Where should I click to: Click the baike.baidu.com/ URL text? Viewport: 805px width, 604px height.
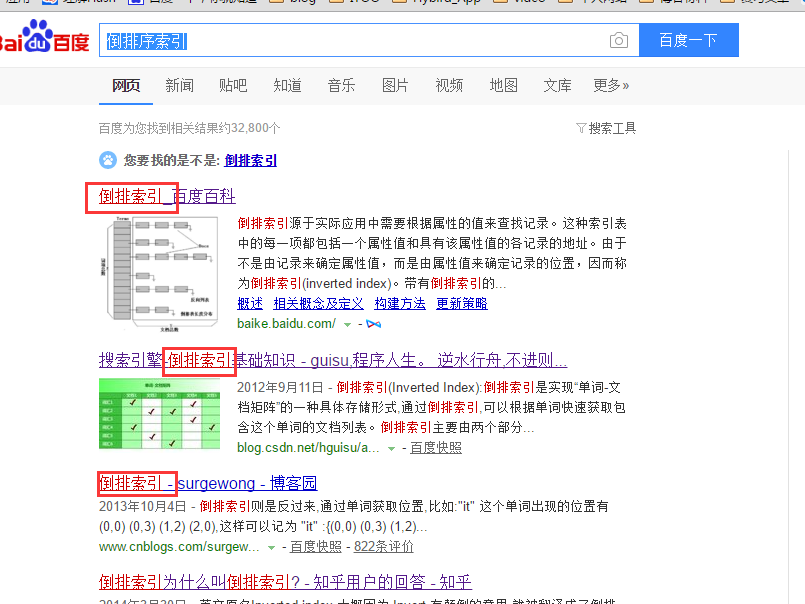pos(286,324)
